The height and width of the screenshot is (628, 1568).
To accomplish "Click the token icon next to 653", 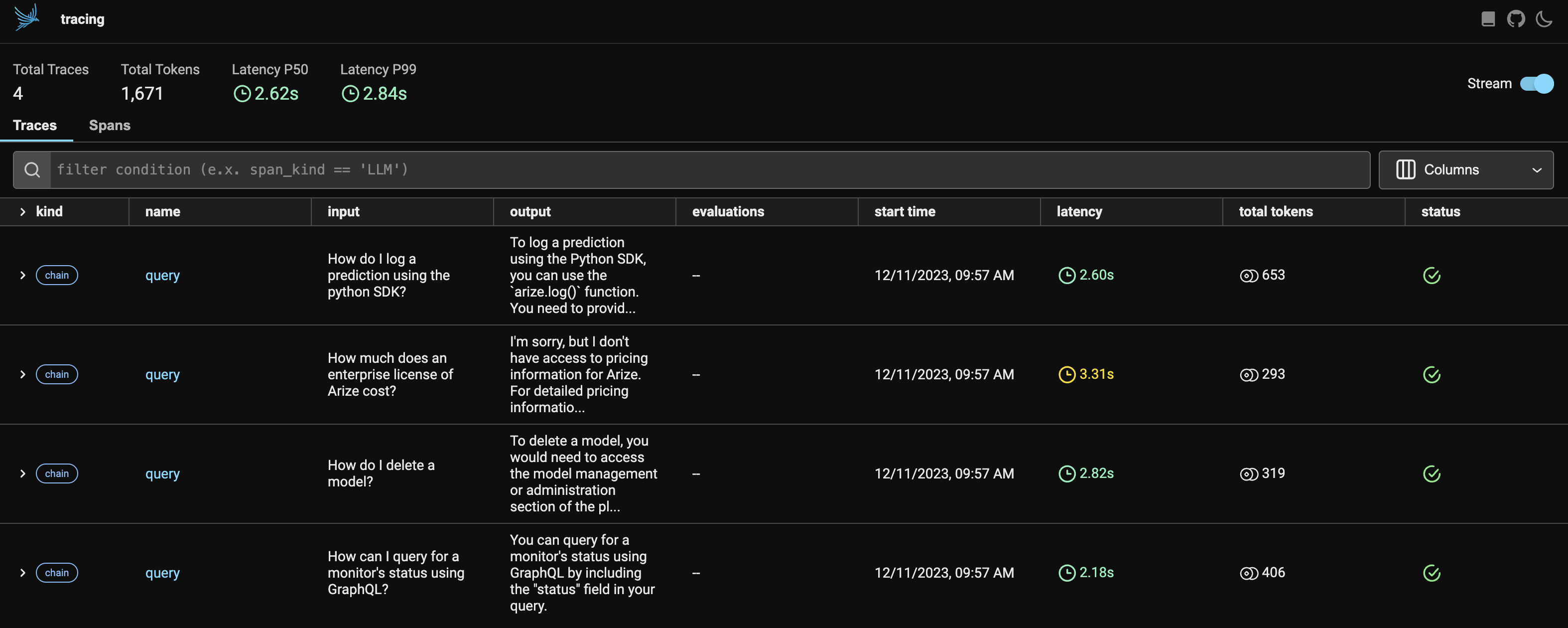I will pos(1248,276).
